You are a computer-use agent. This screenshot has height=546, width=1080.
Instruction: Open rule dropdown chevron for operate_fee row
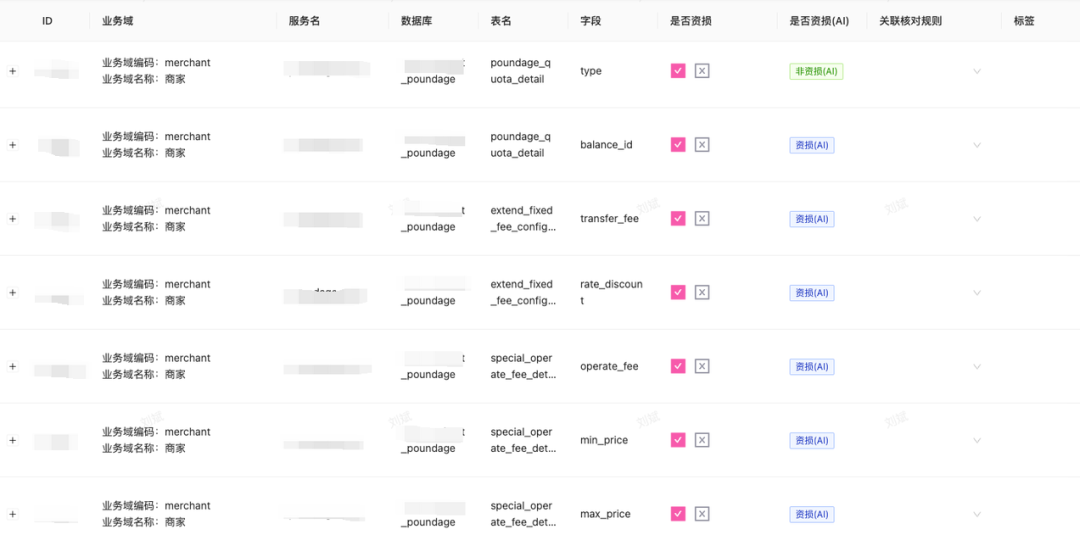pyautogui.click(x=977, y=366)
